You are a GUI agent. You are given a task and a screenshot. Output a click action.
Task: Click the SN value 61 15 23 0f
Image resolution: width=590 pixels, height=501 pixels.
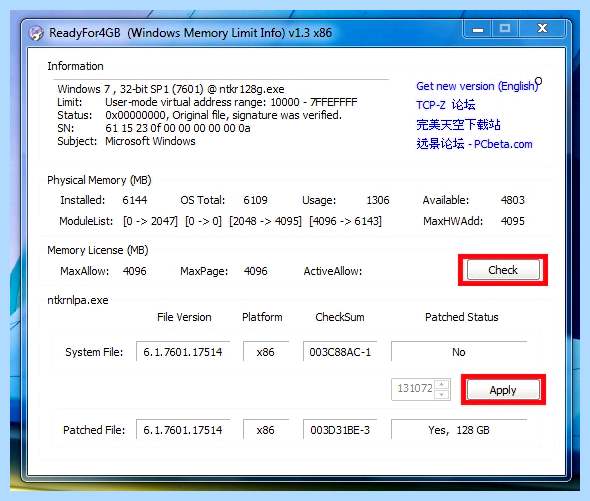pyautogui.click(x=178, y=128)
